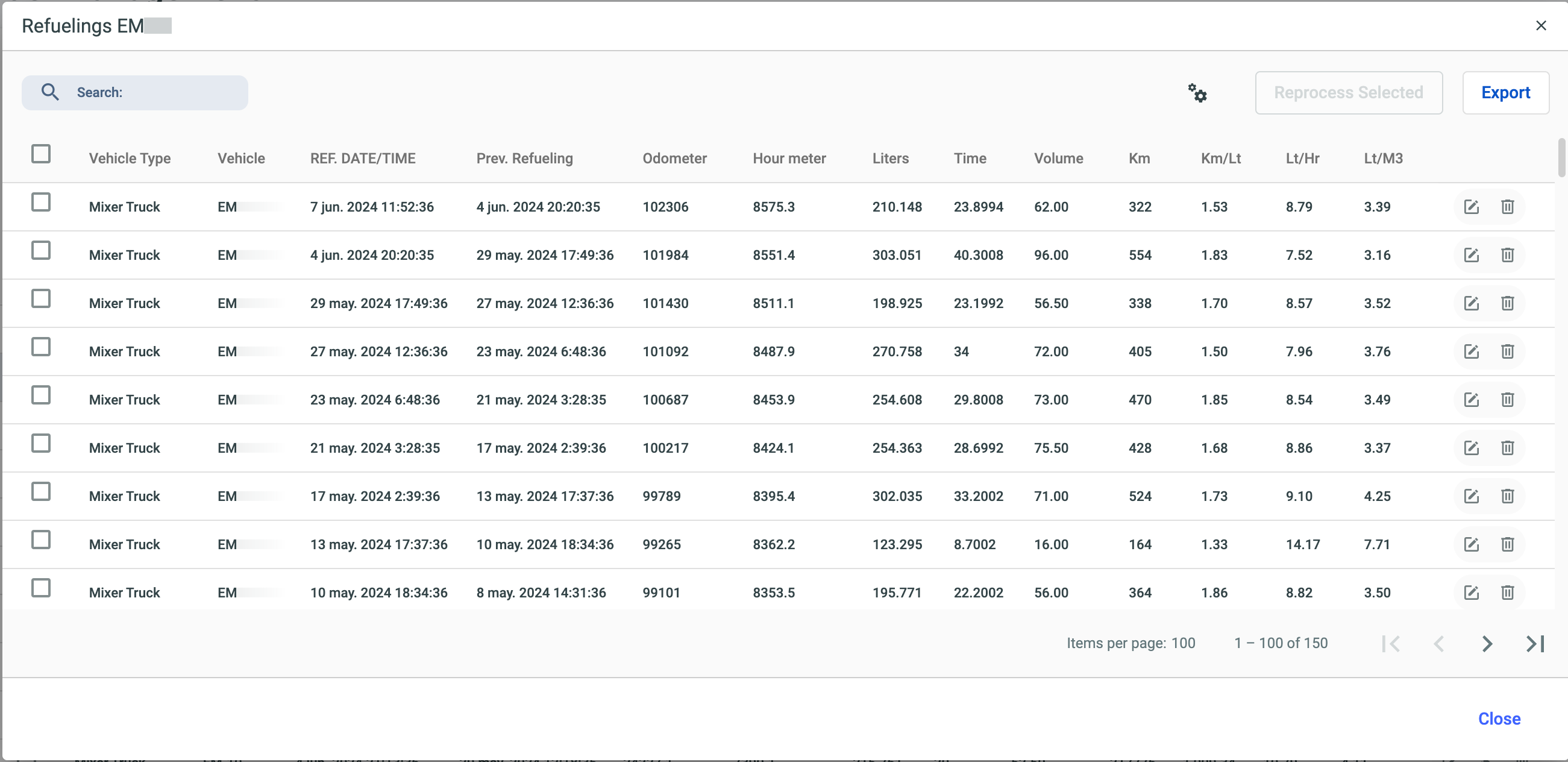Edit the 7 jun. 2024 refueling row

pos(1470,207)
